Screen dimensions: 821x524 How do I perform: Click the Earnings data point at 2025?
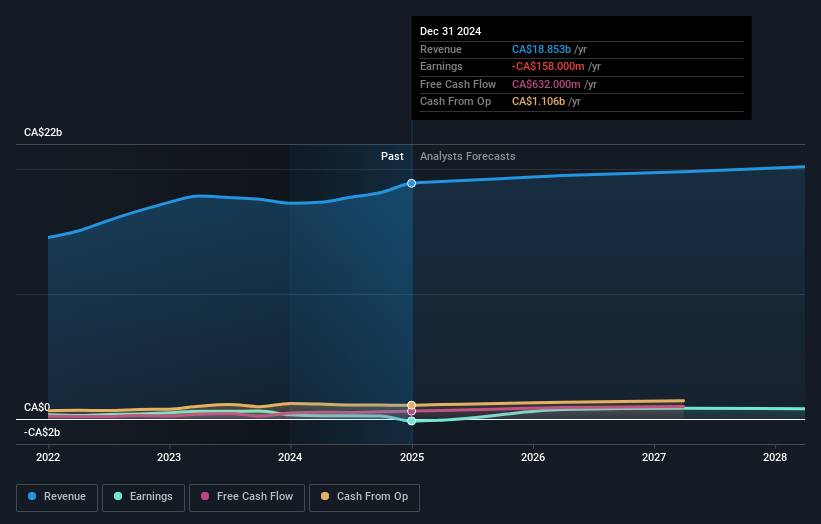pos(412,421)
